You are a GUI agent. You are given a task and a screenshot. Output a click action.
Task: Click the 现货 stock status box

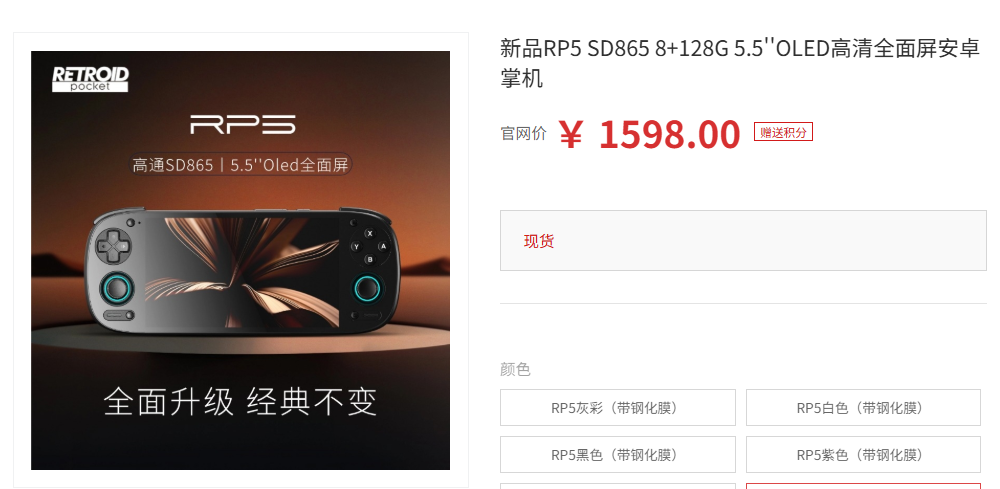click(743, 240)
